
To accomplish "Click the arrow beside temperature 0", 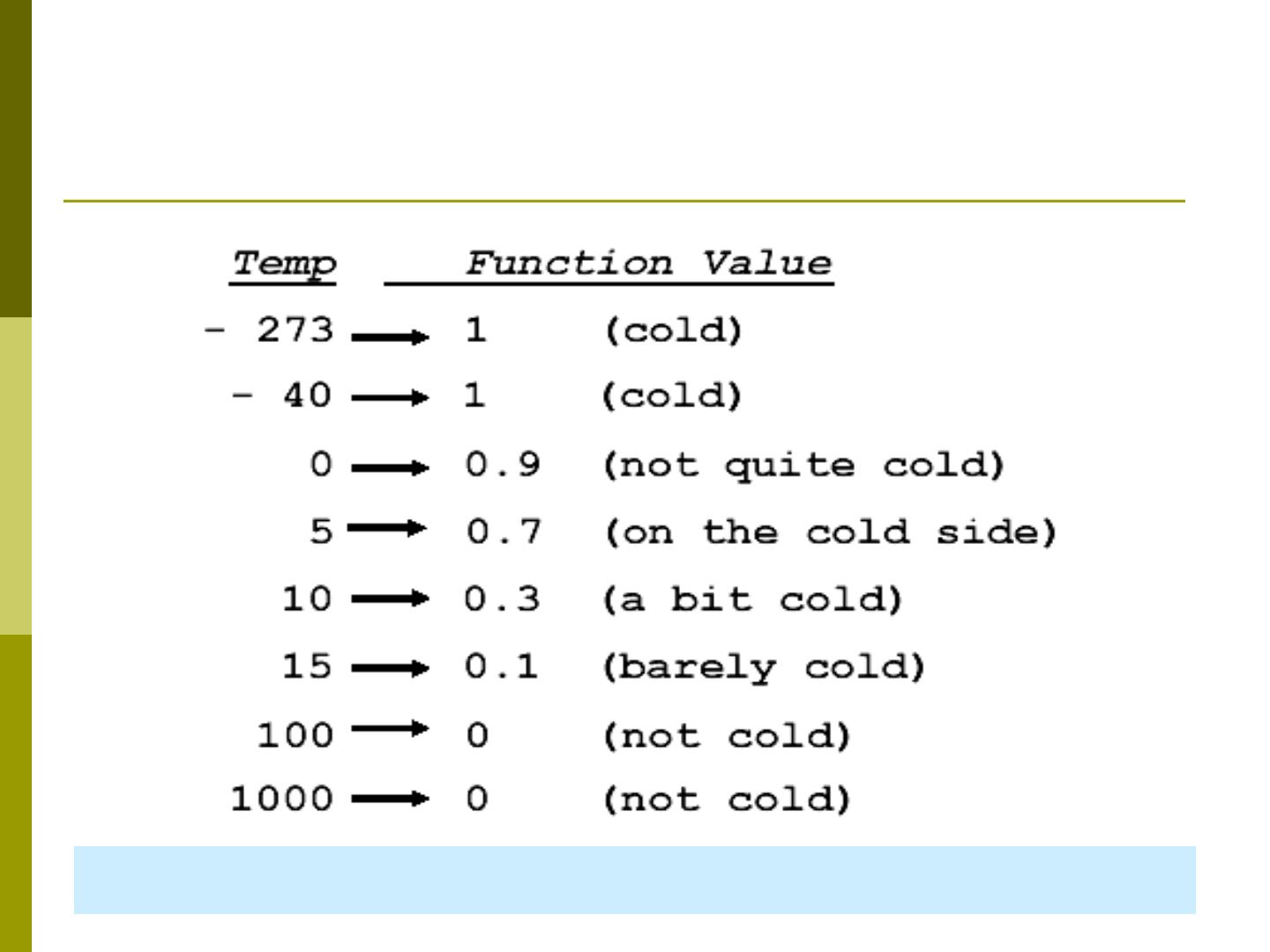I will point(390,468).
